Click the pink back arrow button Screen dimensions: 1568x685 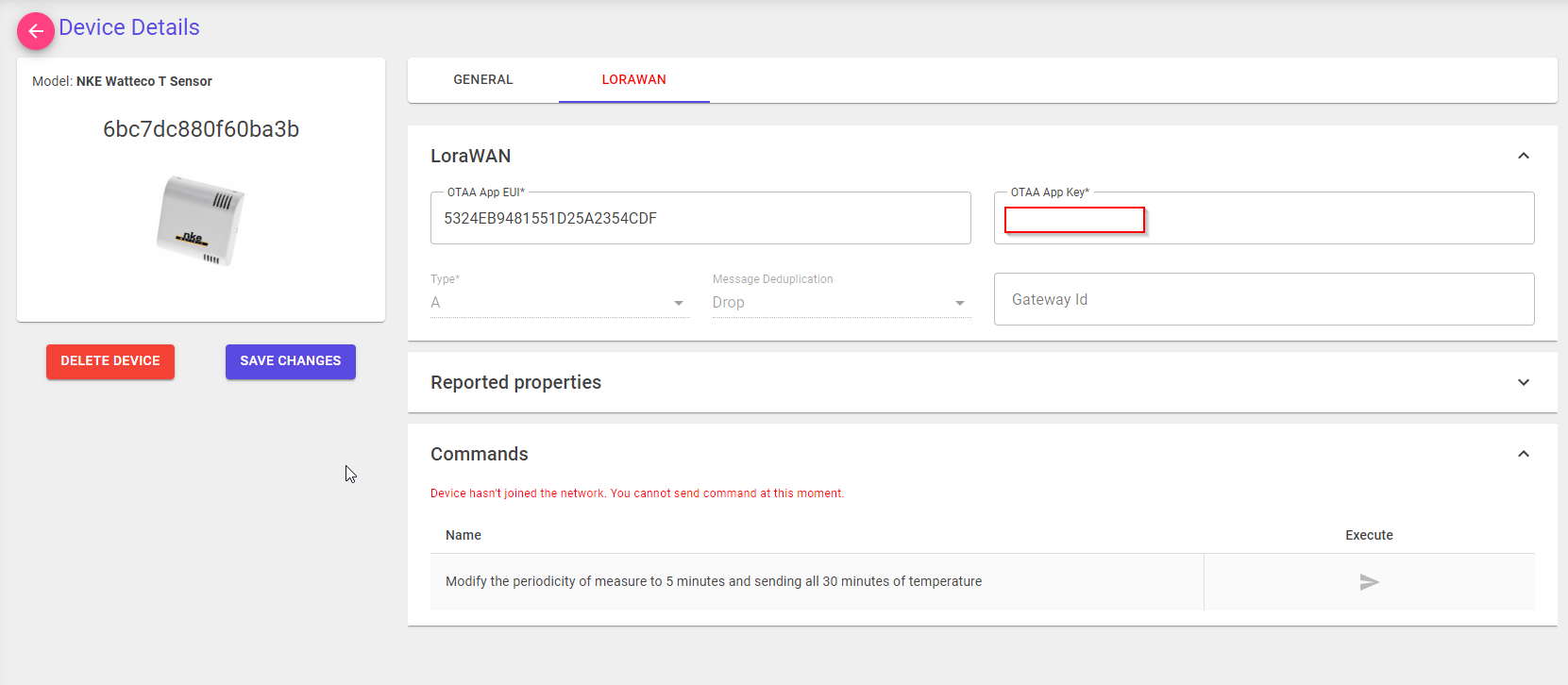point(36,31)
